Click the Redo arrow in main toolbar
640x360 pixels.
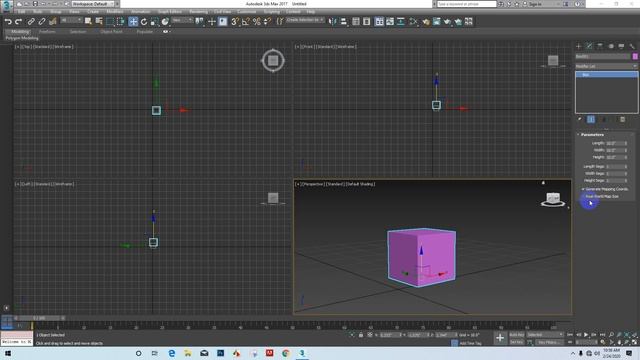(x=18, y=22)
